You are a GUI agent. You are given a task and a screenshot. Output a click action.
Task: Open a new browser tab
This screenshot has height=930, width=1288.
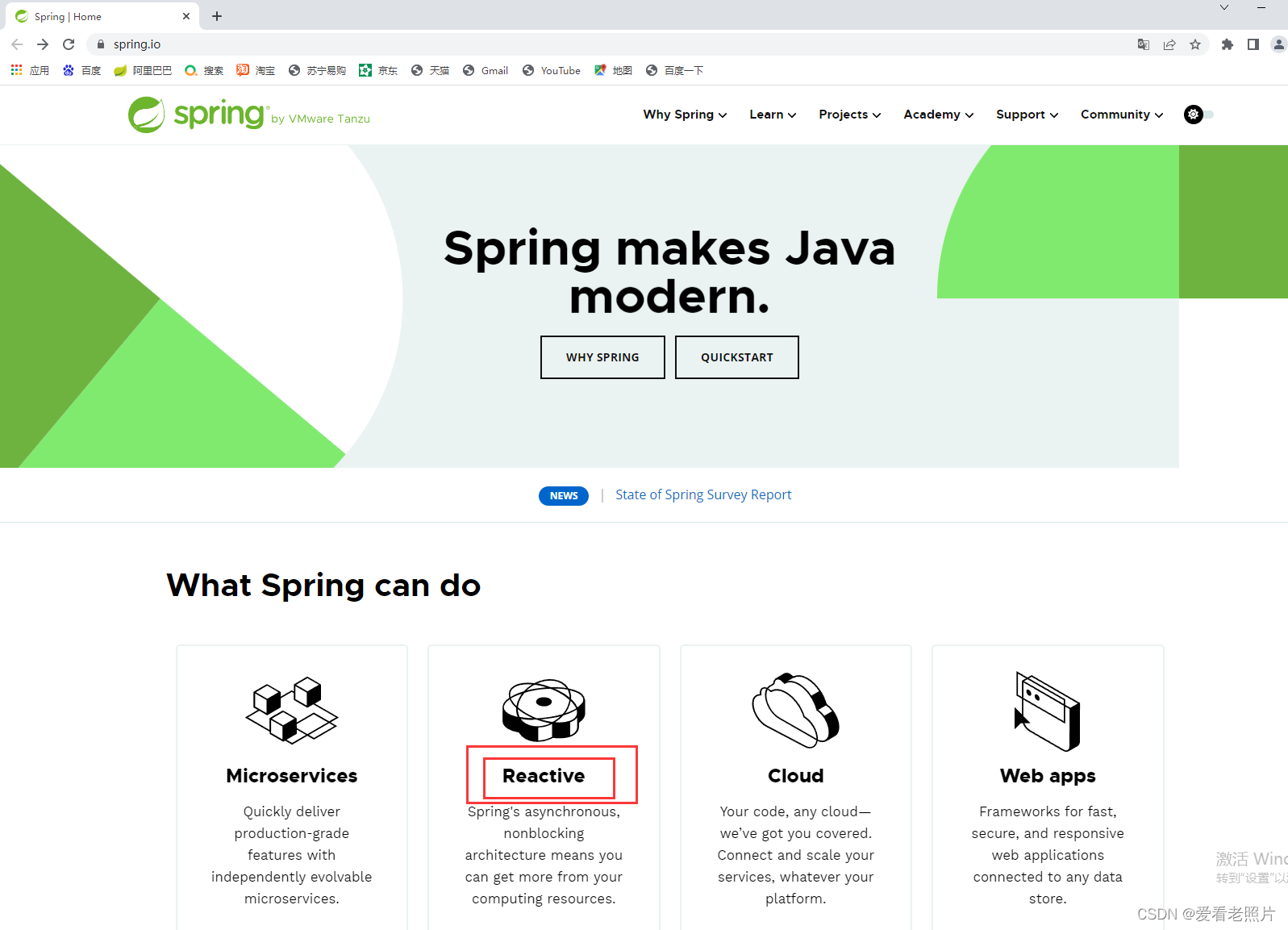pyautogui.click(x=217, y=16)
